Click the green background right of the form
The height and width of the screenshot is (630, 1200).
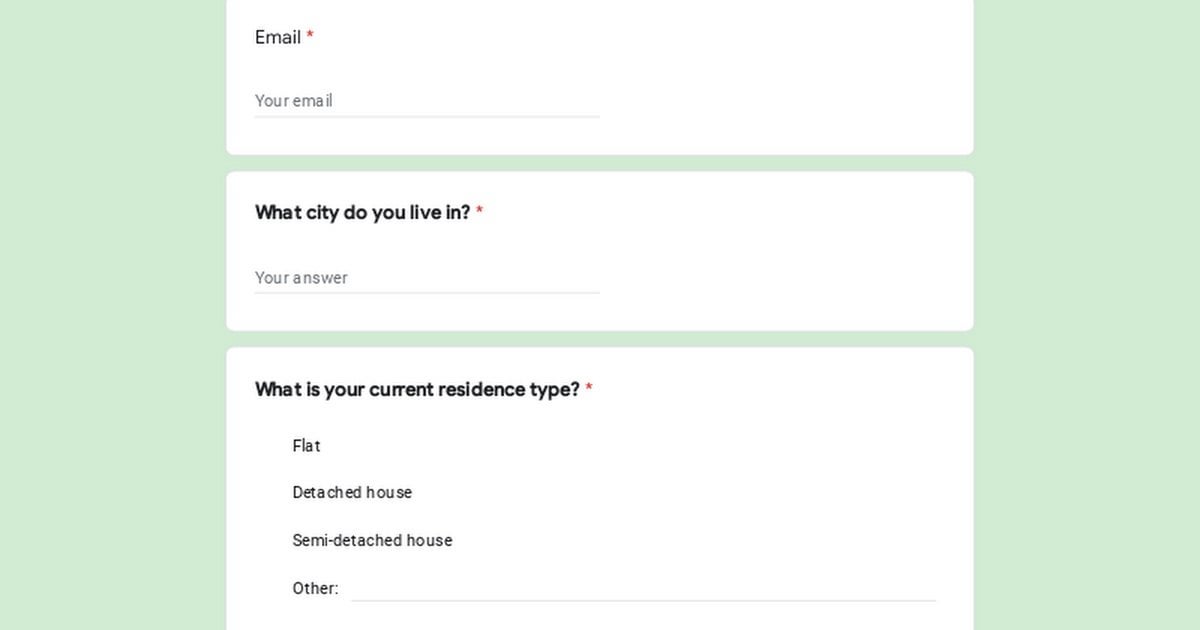click(x=1087, y=315)
